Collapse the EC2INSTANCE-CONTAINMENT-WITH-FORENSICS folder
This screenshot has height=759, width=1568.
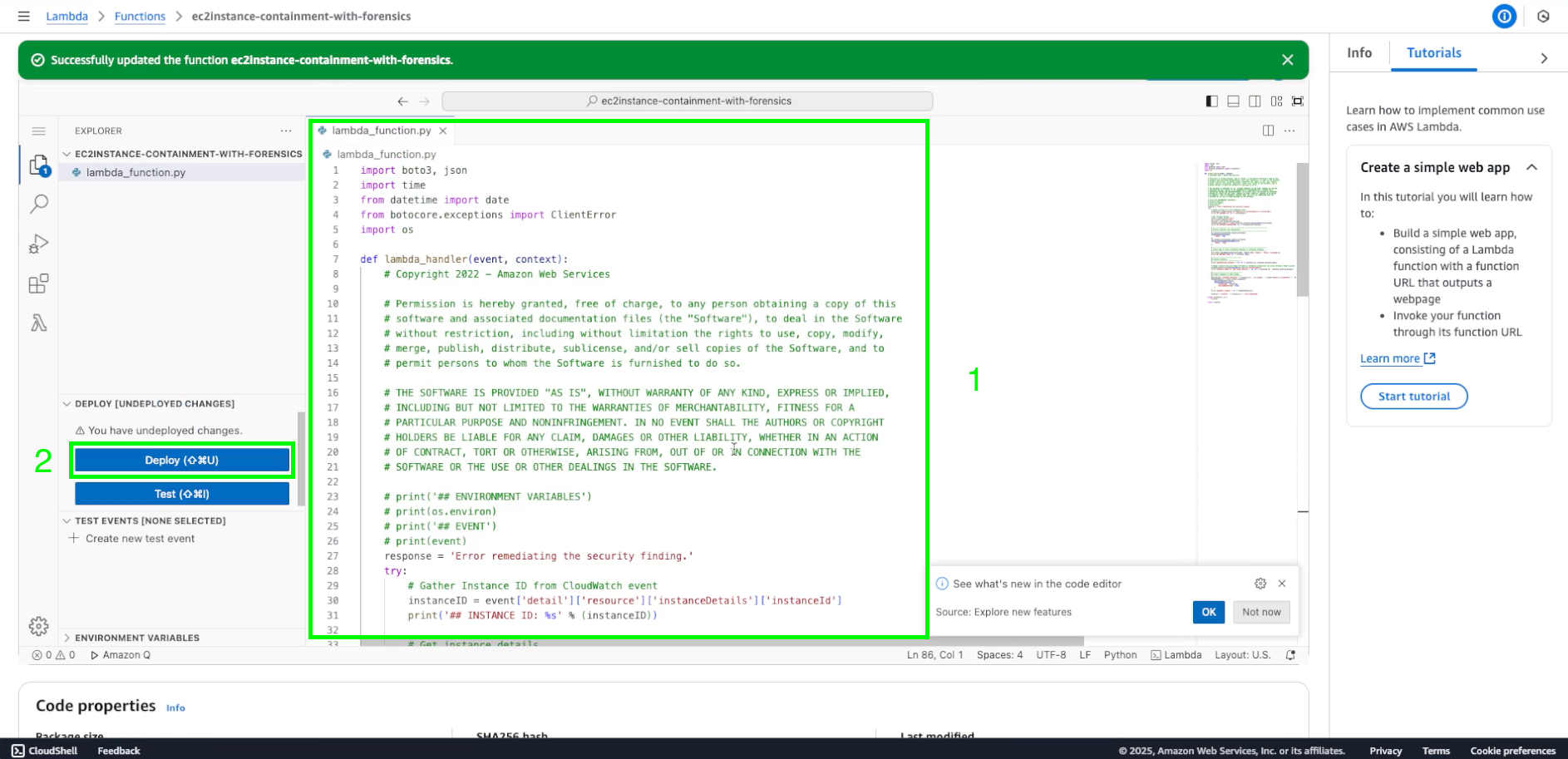pyautogui.click(x=183, y=154)
